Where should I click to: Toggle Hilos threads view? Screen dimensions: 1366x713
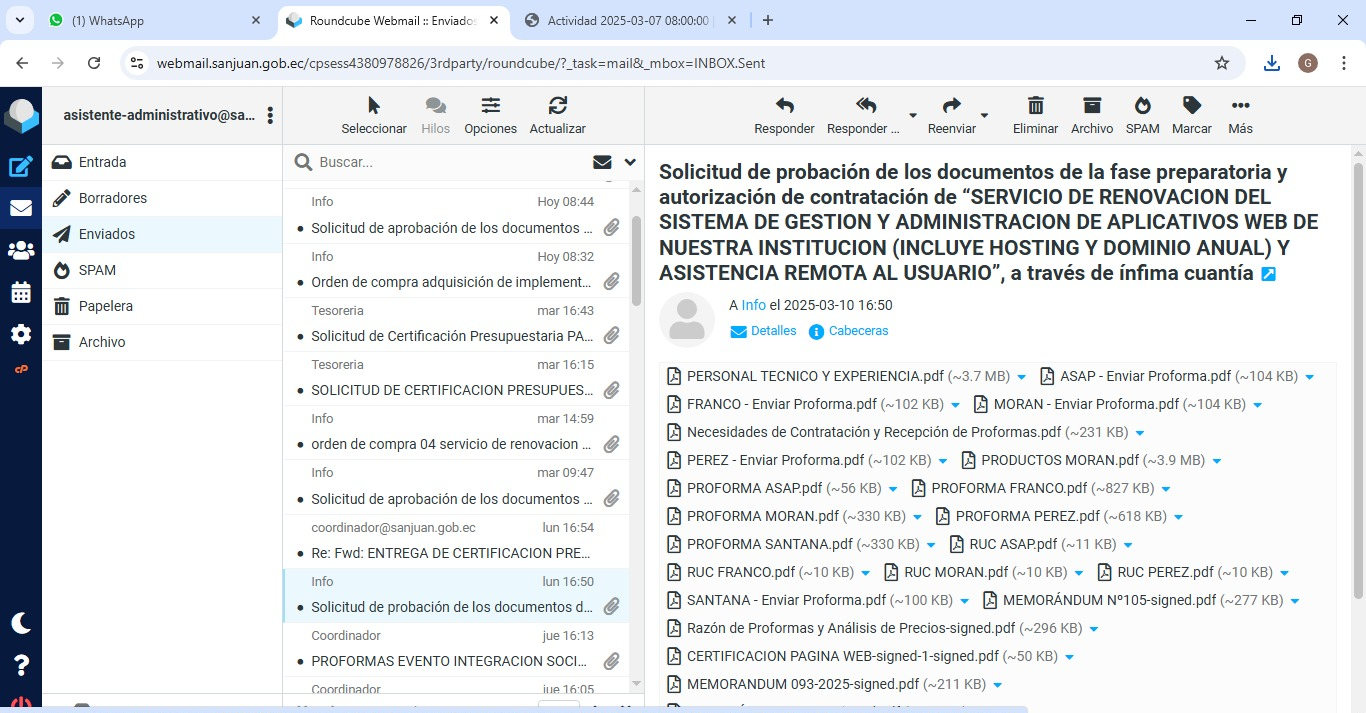(x=435, y=115)
